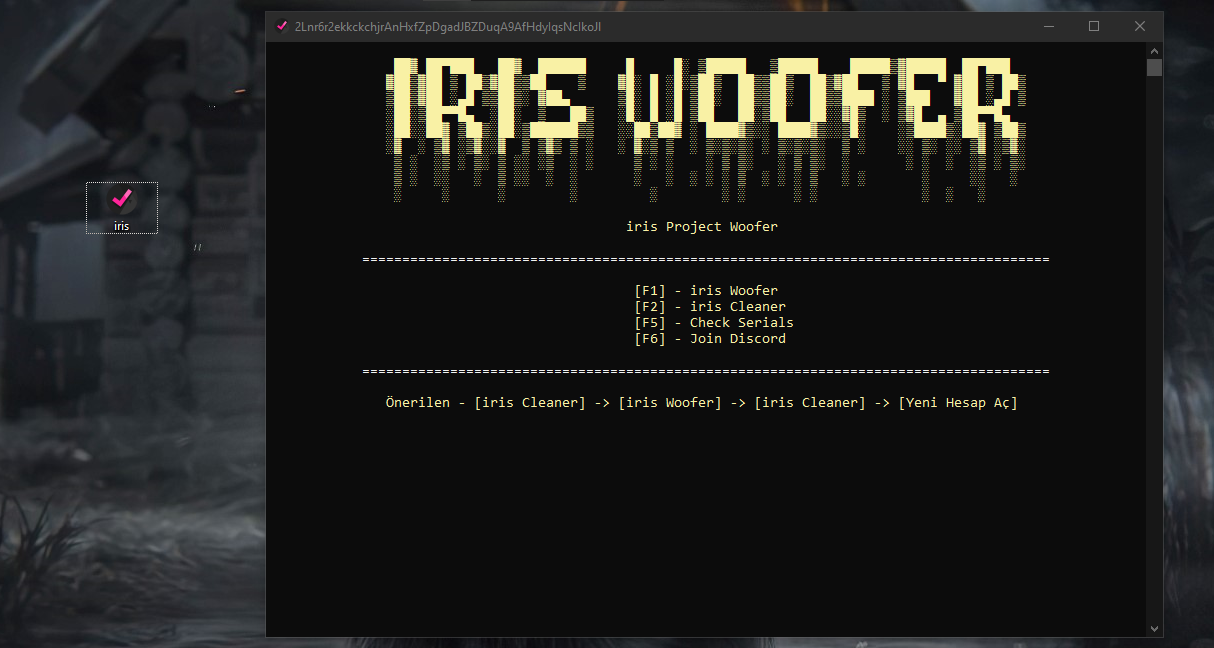Click the scrollbar down arrow
Screen dimensions: 1214x648
(x=1155, y=628)
